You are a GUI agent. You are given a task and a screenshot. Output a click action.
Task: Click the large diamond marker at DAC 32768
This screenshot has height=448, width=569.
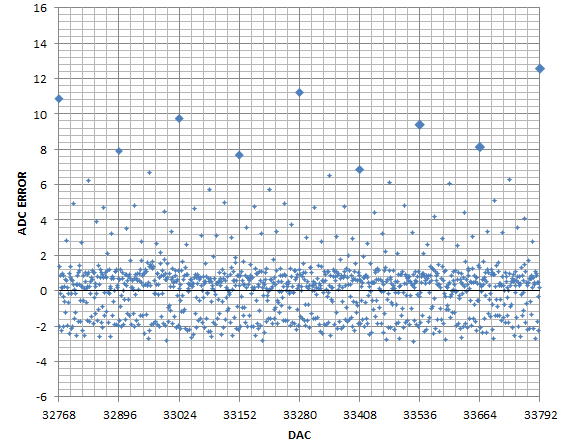[x=59, y=99]
